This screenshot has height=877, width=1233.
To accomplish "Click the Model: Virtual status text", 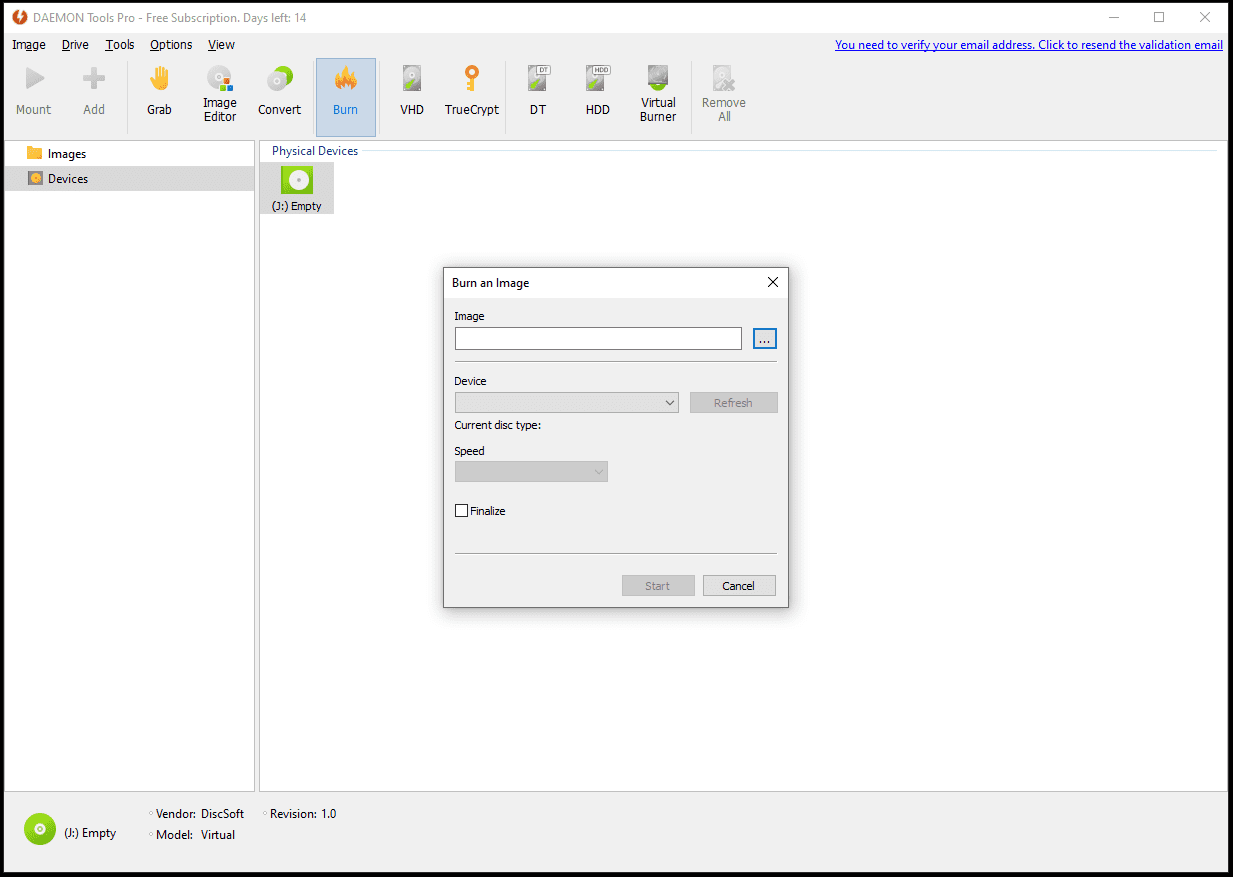I will pos(196,835).
